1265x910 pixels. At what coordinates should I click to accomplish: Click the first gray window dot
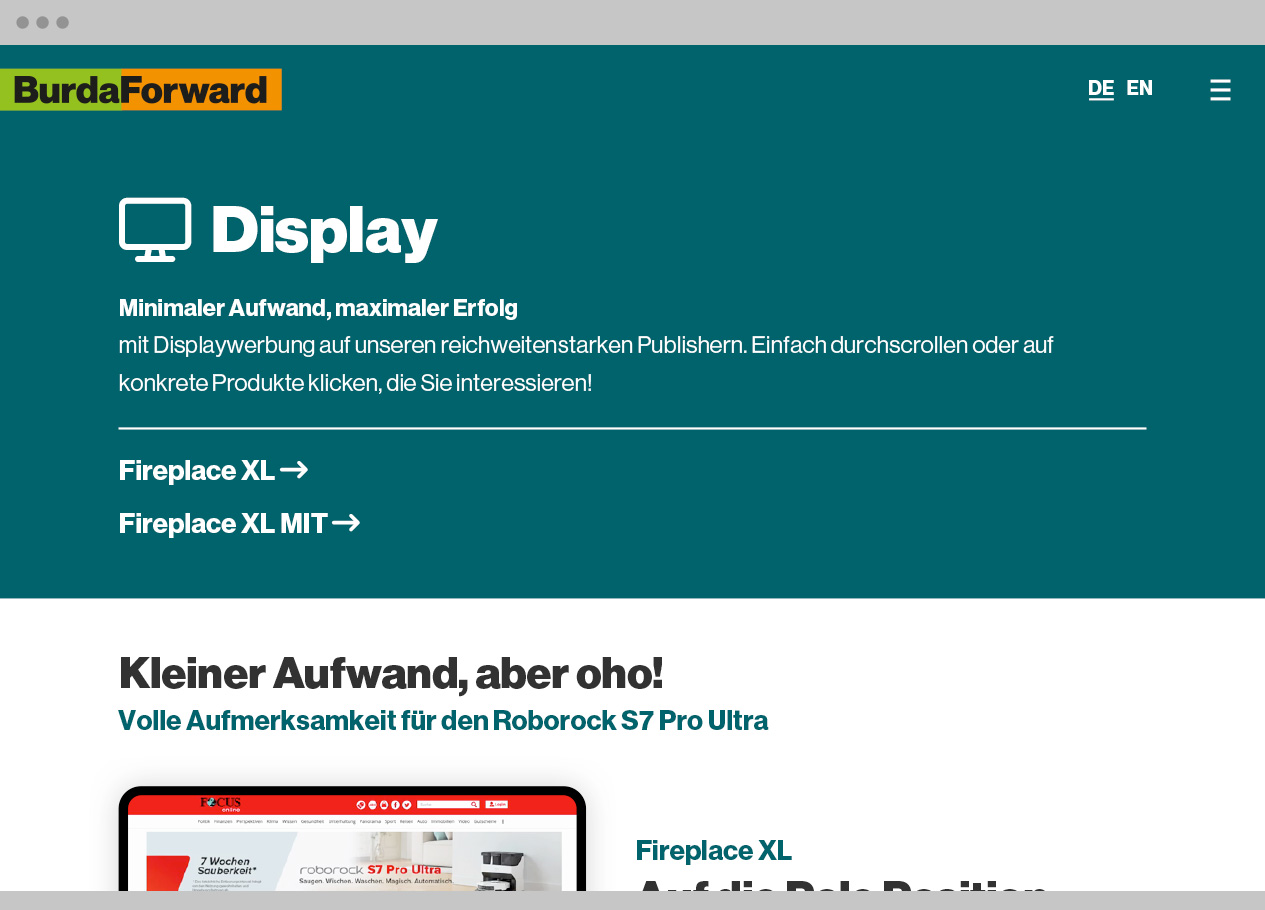point(22,22)
